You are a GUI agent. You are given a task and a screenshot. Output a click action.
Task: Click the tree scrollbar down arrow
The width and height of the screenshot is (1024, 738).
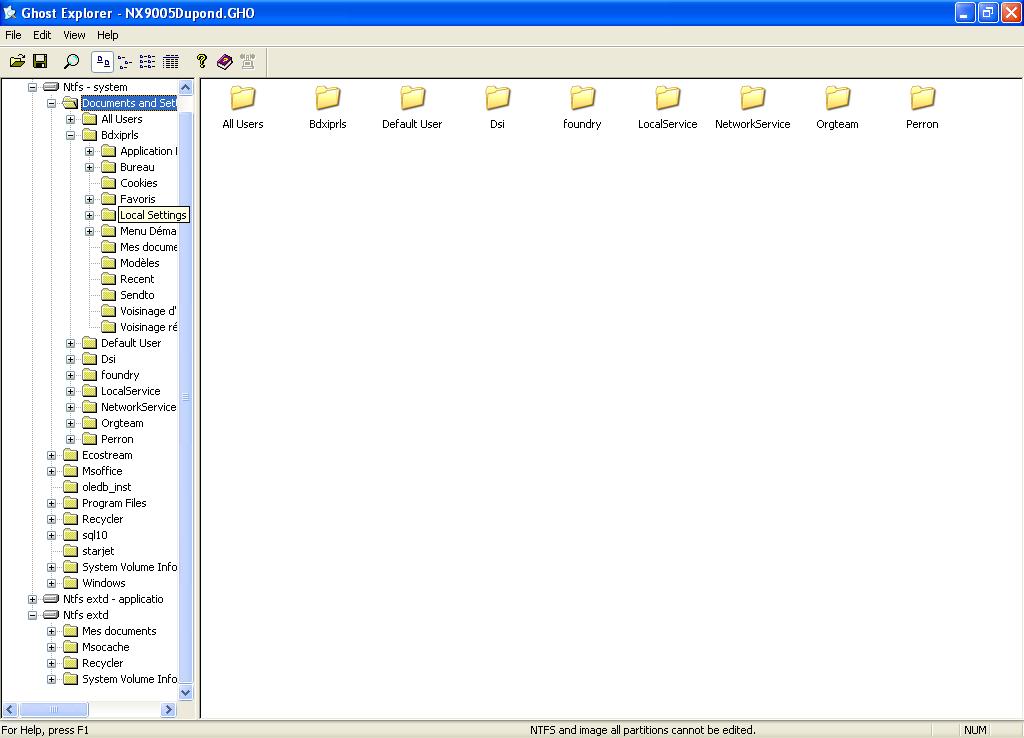tap(185, 692)
